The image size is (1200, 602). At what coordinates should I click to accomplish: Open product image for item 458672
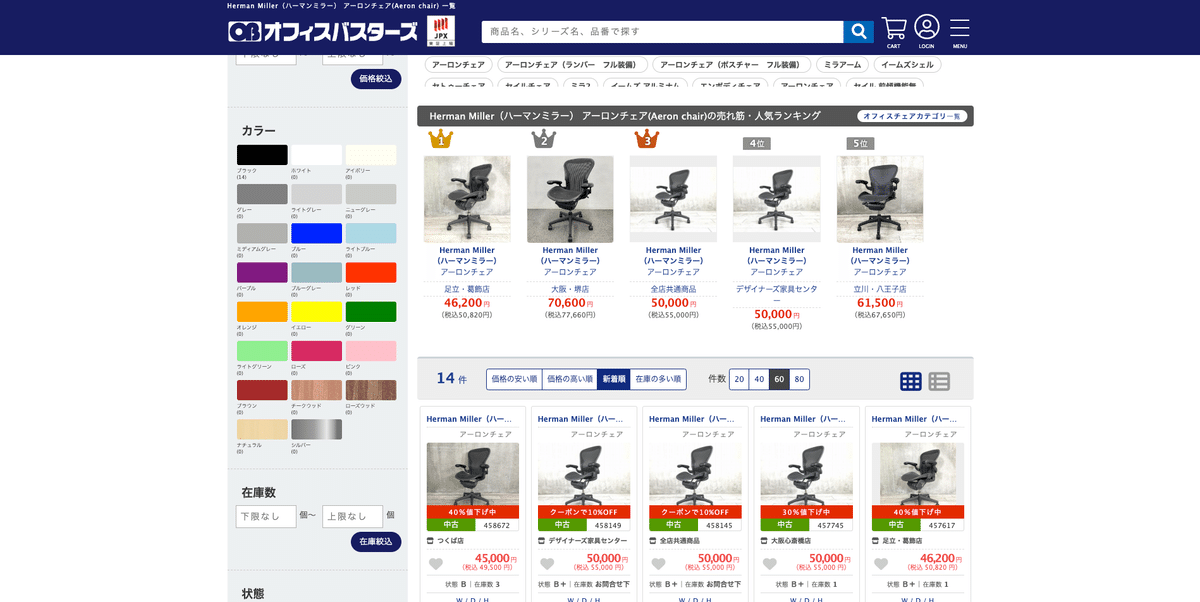[x=473, y=474]
